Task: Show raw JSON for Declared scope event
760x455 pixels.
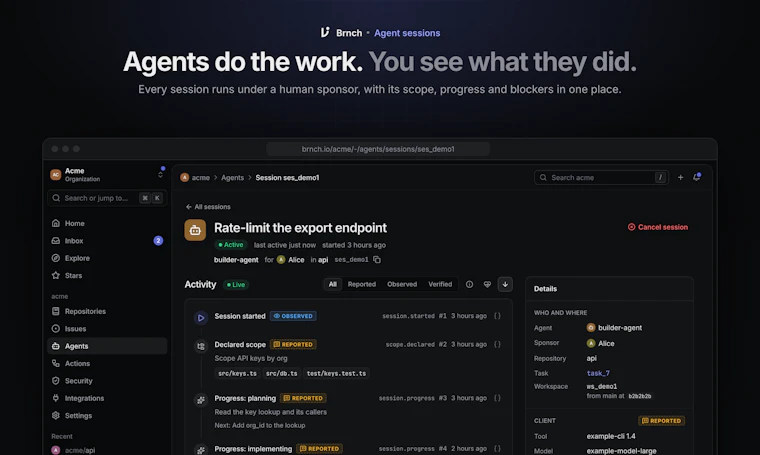Action: 497,345
